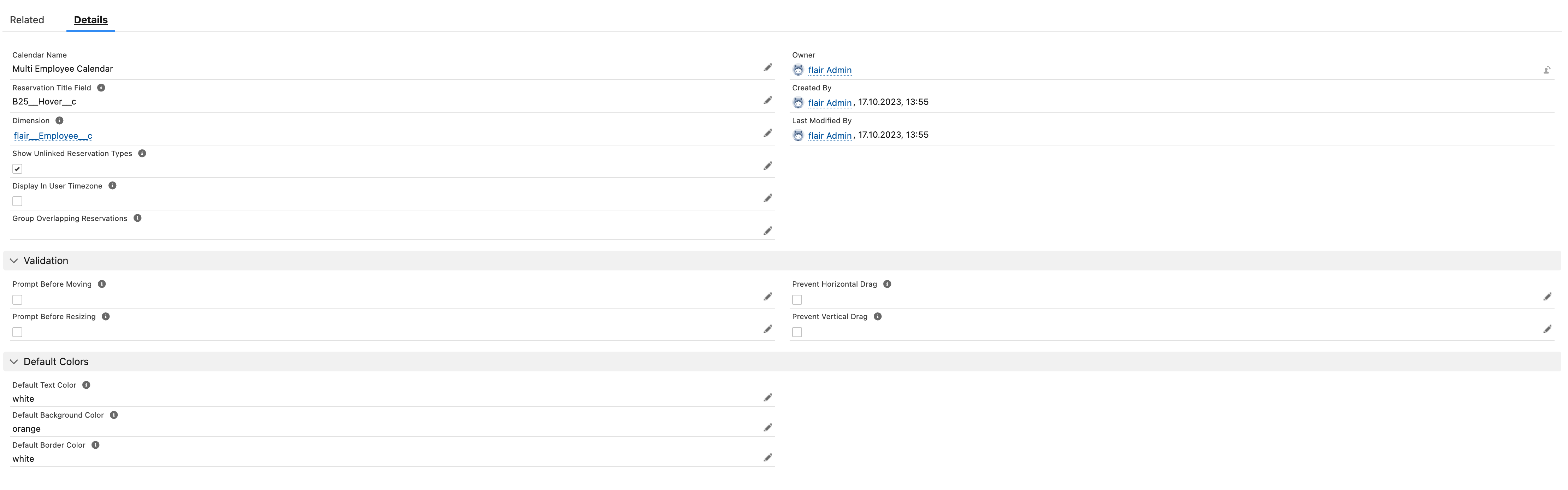Screen dimensions: 1568x490
Task: Enable Display In User Timezone checkbox
Action: [18, 201]
